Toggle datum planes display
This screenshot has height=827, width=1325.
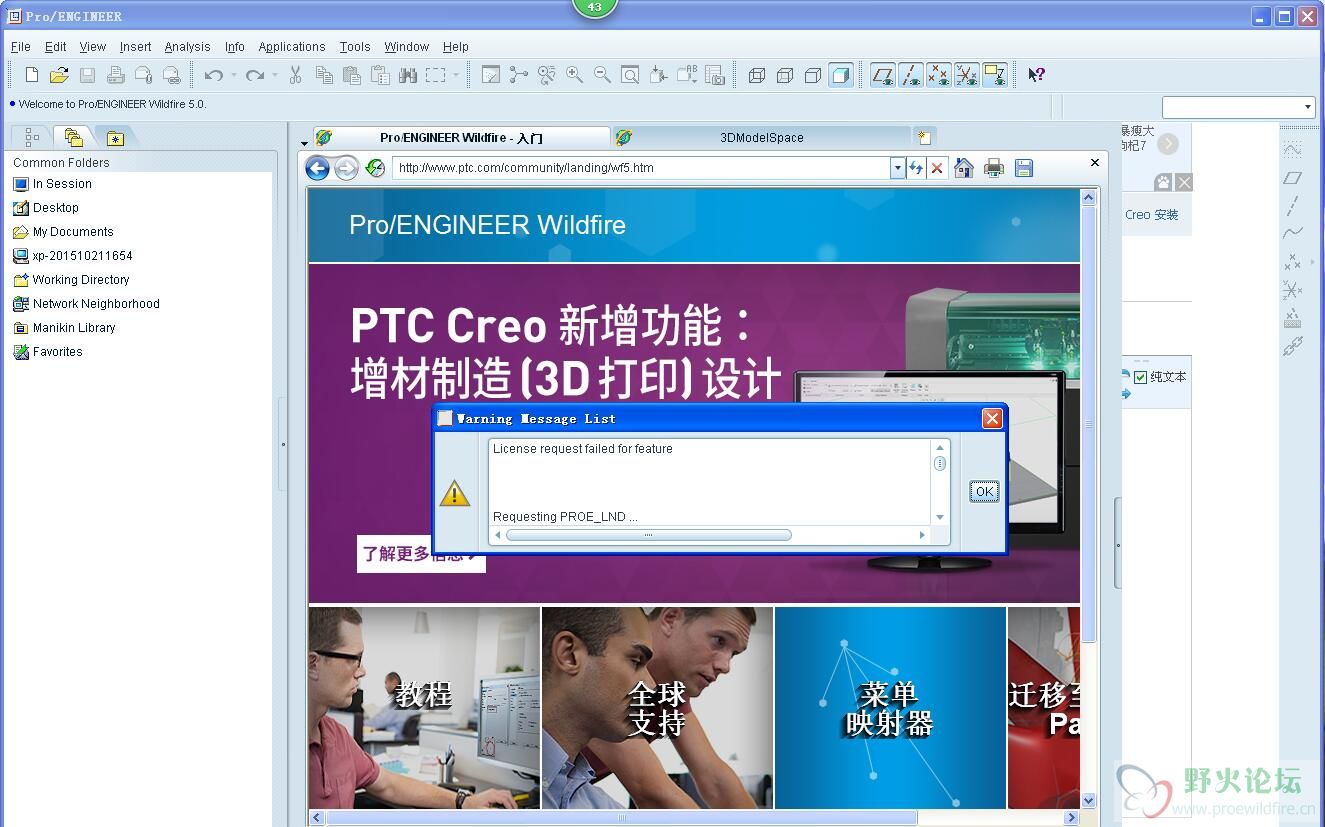(882, 75)
